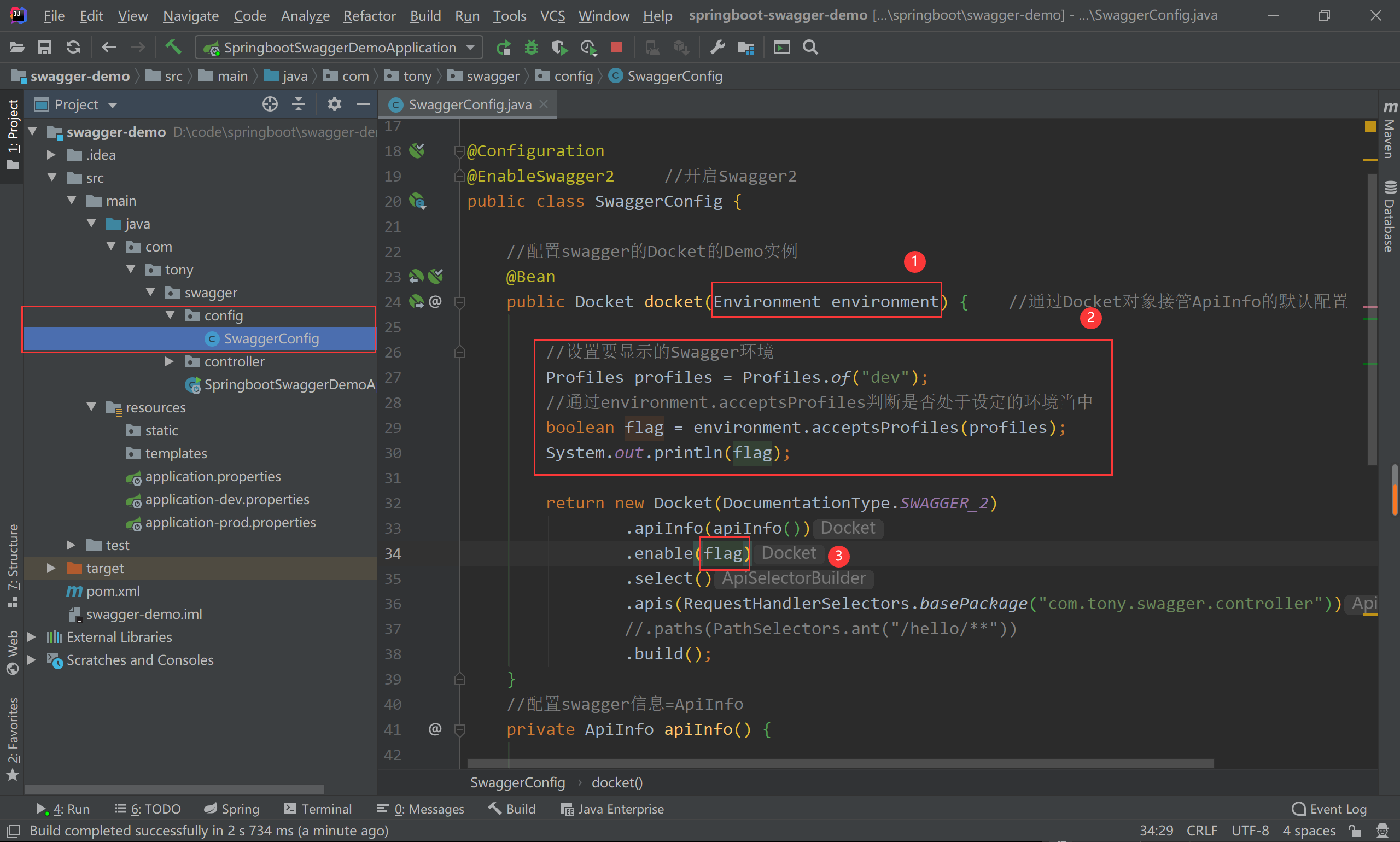The width and height of the screenshot is (1400, 842).
Task: Click the Build Project hammer icon
Action: point(173,47)
